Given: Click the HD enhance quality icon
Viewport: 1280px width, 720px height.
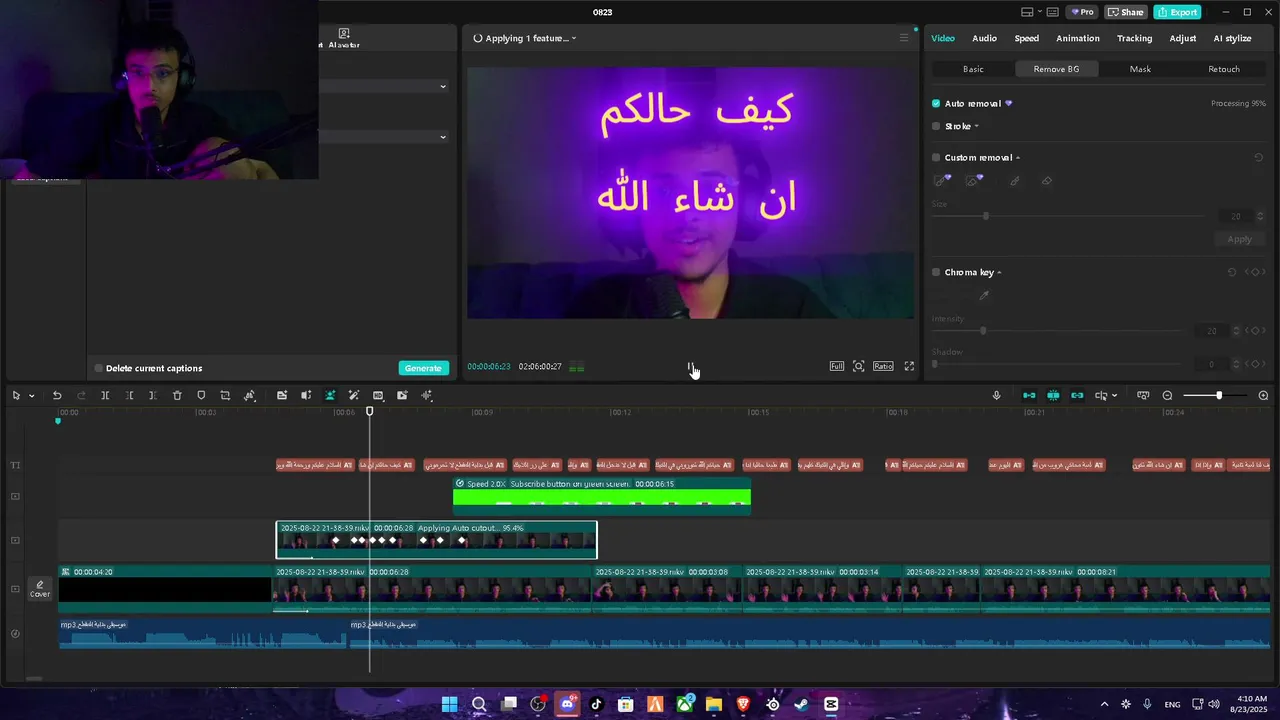Looking at the screenshot, I should pyautogui.click(x=378, y=396).
